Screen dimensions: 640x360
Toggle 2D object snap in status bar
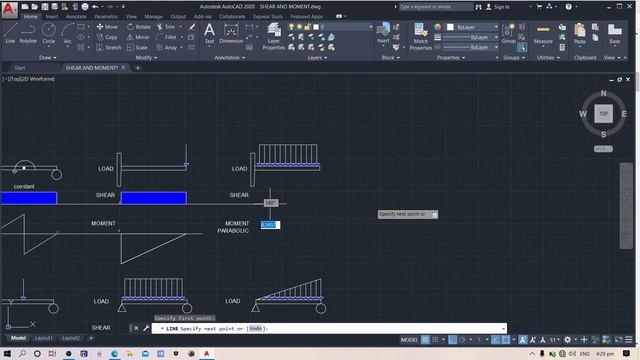505,340
